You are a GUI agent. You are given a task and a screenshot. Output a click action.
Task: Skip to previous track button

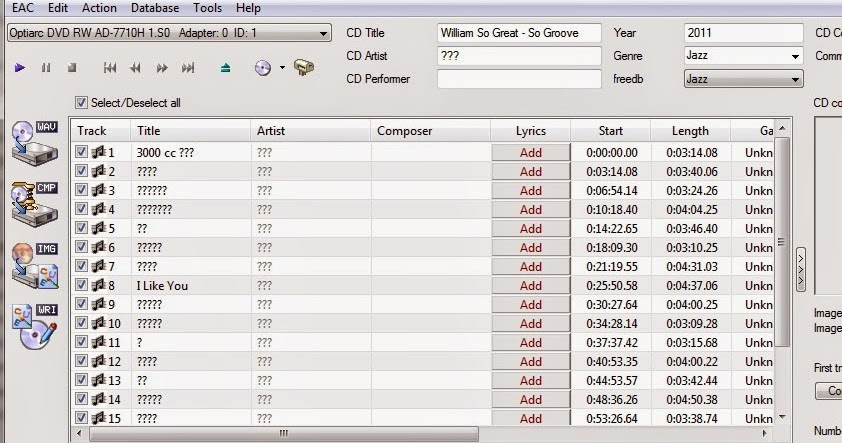[x=110, y=68]
